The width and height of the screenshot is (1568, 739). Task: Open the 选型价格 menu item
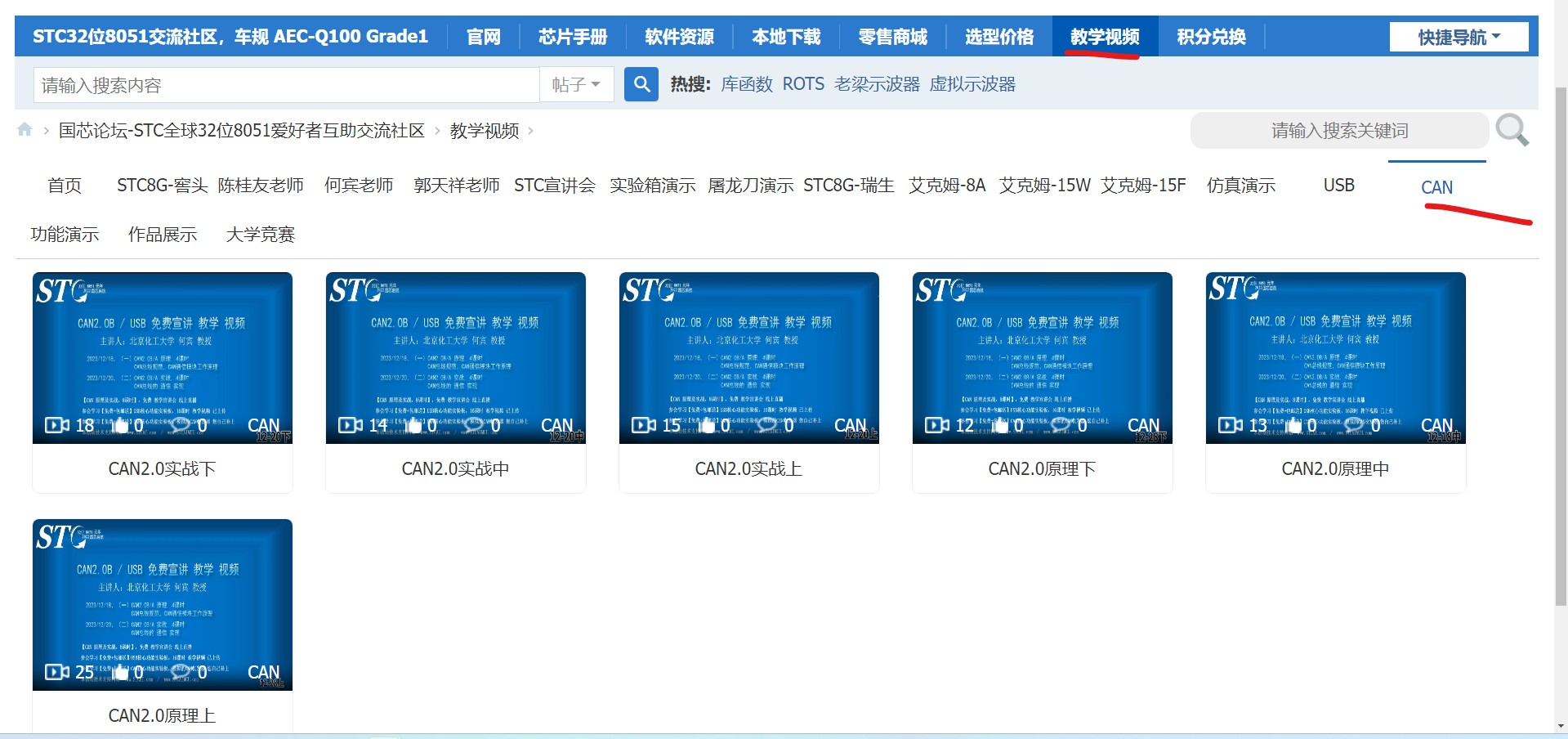tap(998, 37)
